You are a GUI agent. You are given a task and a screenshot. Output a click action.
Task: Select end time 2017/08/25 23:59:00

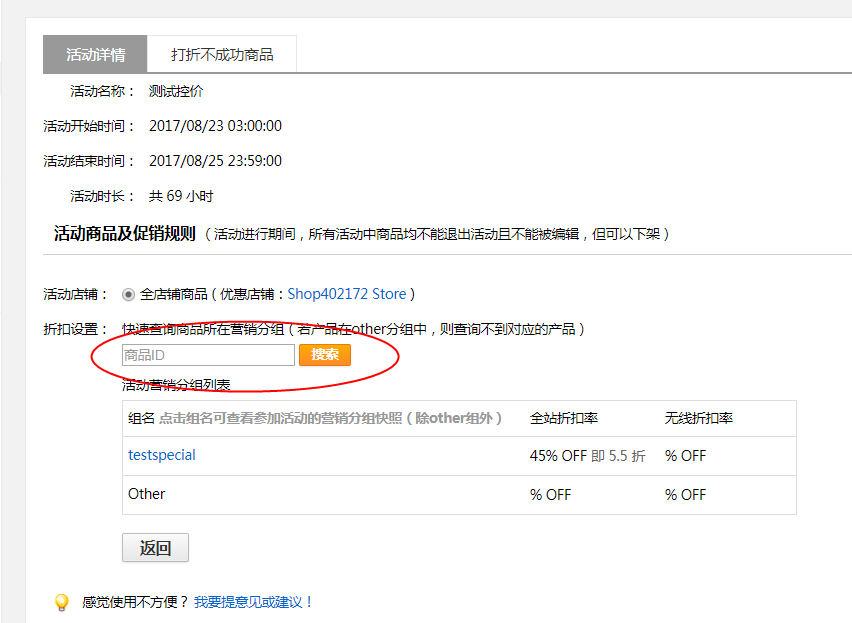click(215, 161)
